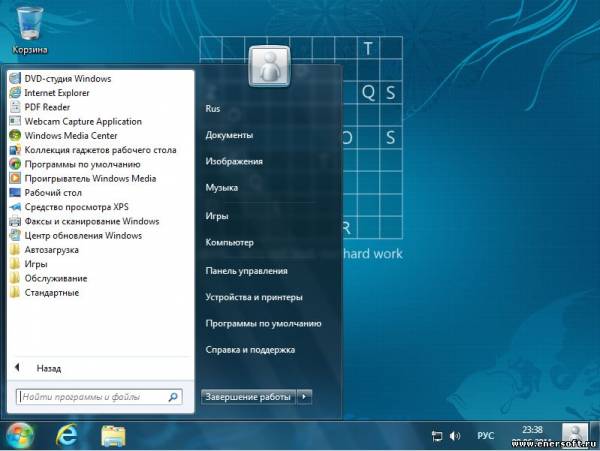The image size is (600, 451).
Task: Open Программы по умолчанию in right pane
Action: pyautogui.click(x=263, y=324)
